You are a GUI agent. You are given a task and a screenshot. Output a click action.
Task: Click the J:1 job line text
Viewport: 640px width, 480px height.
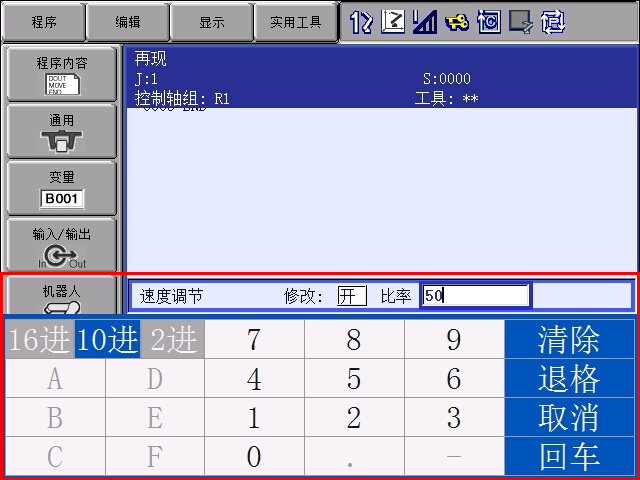point(146,78)
